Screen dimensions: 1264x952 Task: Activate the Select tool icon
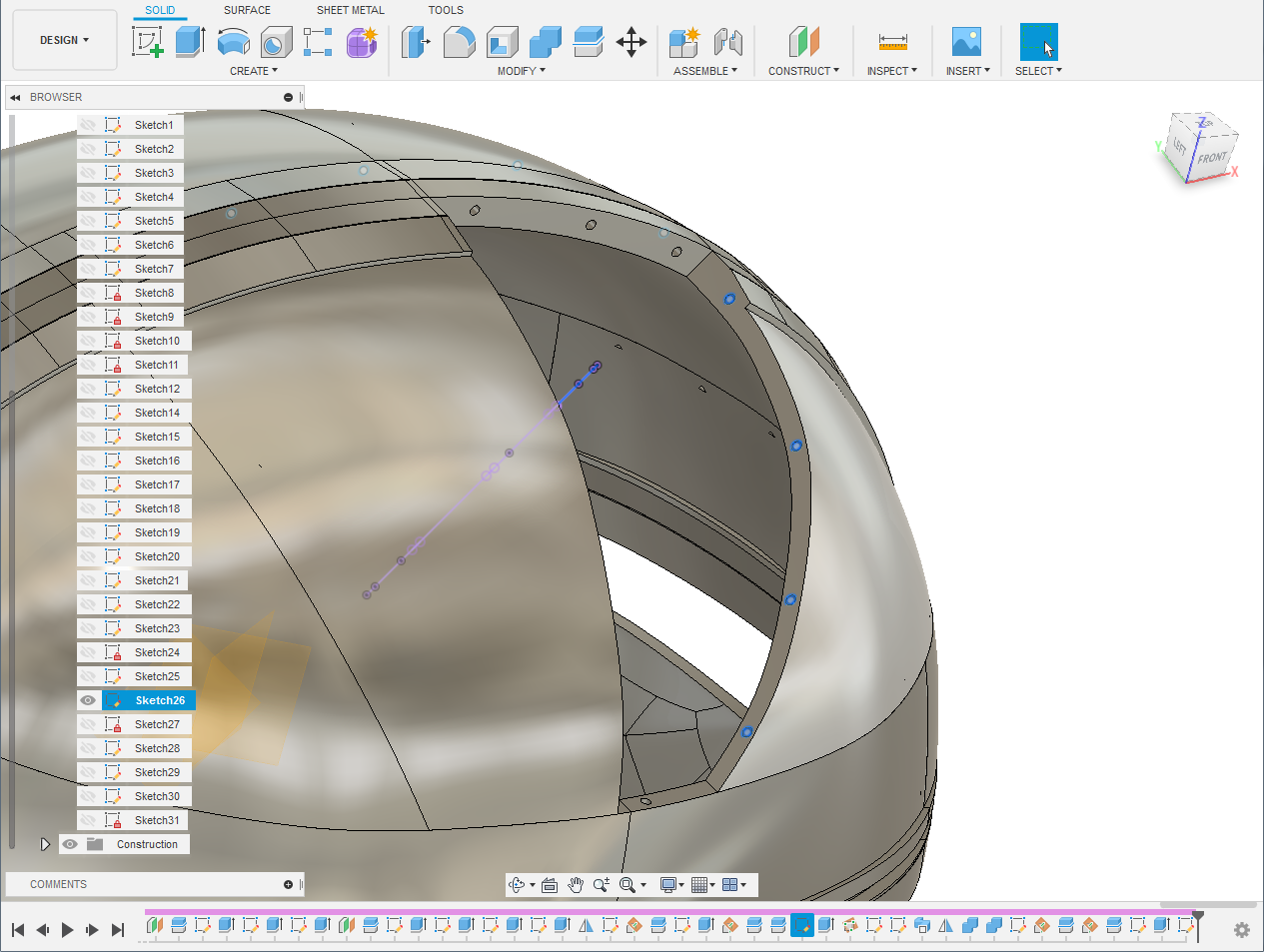coord(1038,42)
